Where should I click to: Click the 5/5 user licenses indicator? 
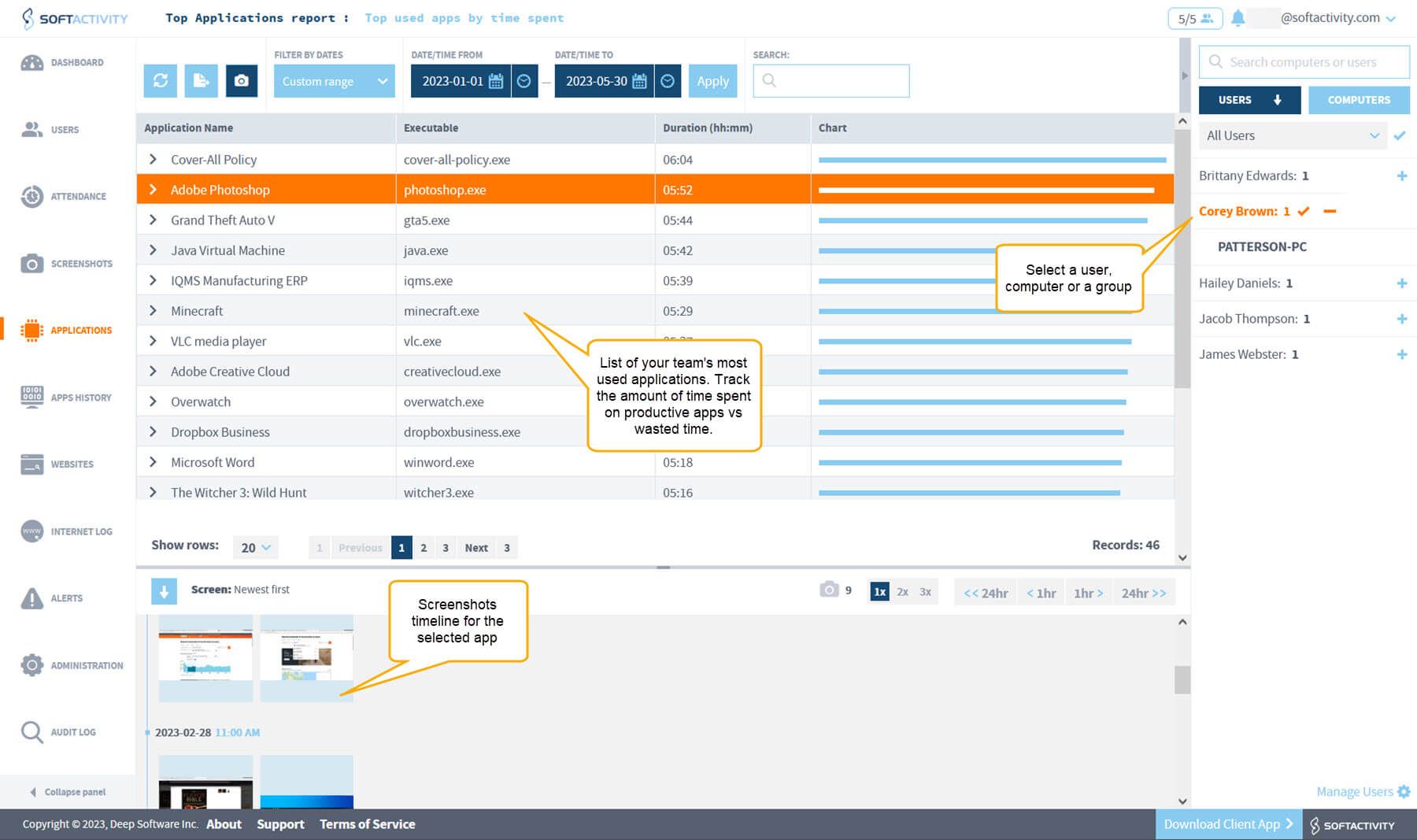pyautogui.click(x=1195, y=19)
